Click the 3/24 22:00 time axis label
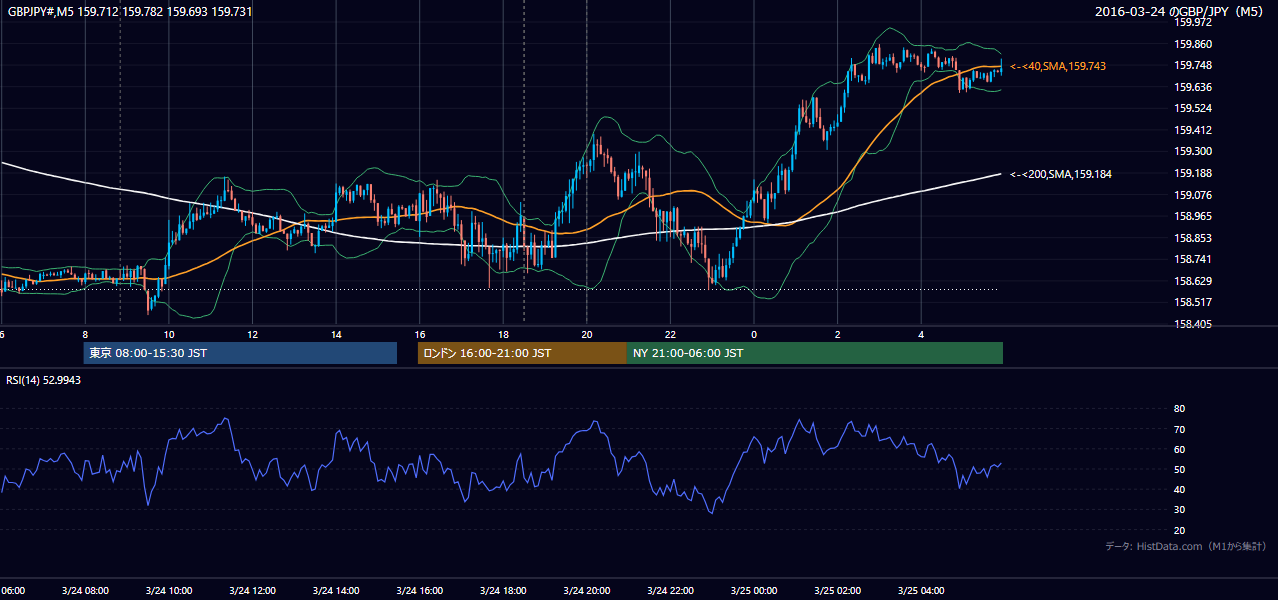This screenshot has width=1278, height=600. [670, 591]
